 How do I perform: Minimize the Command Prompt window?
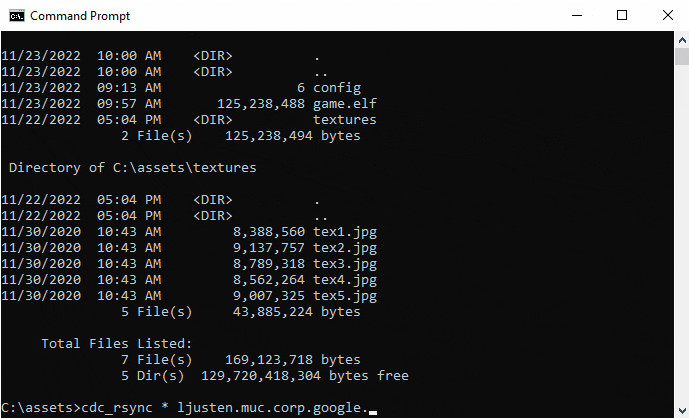(x=577, y=15)
